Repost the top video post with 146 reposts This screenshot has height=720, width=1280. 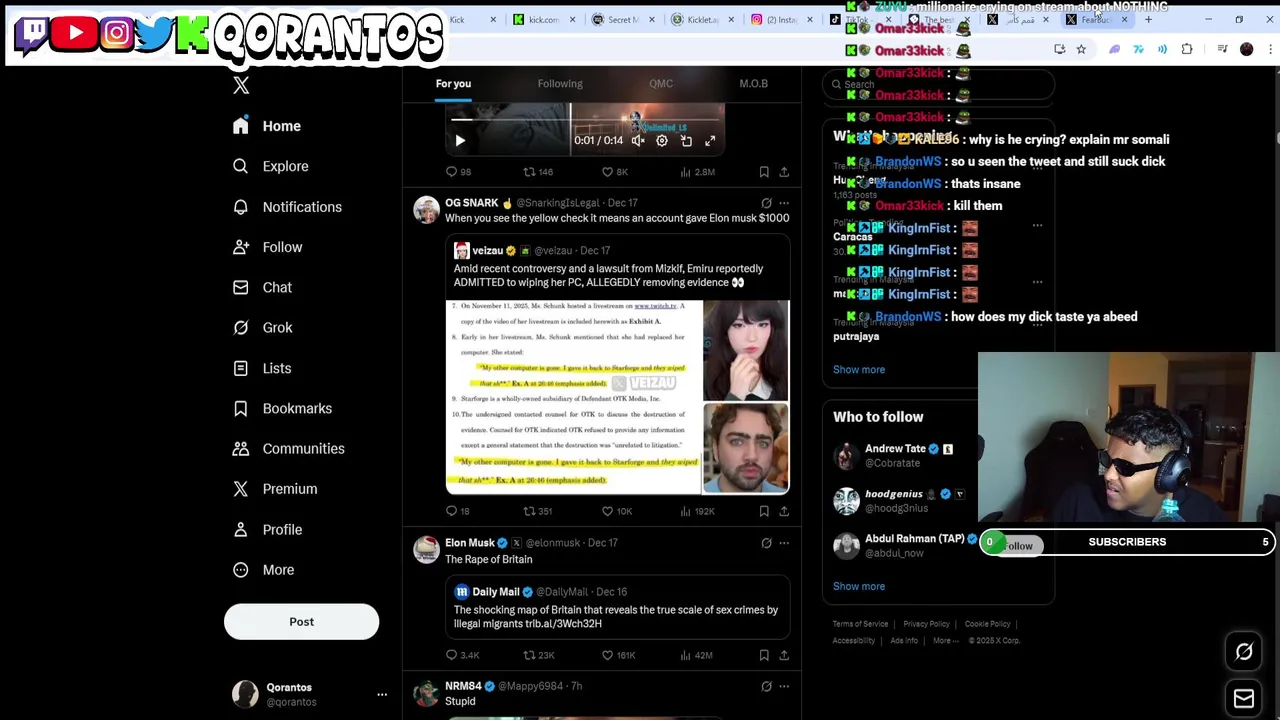tap(538, 172)
